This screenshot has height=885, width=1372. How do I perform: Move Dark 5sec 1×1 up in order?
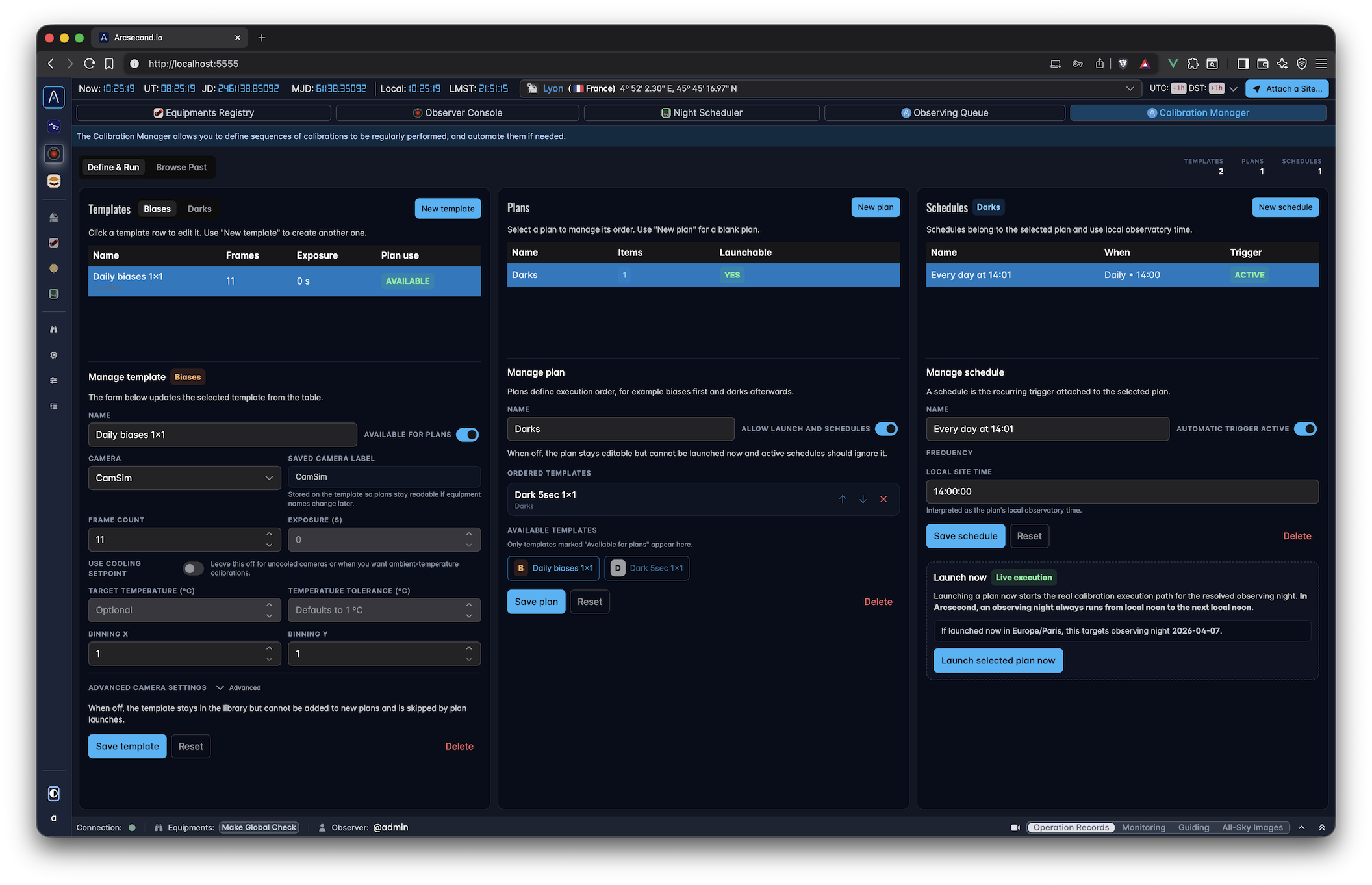point(843,499)
